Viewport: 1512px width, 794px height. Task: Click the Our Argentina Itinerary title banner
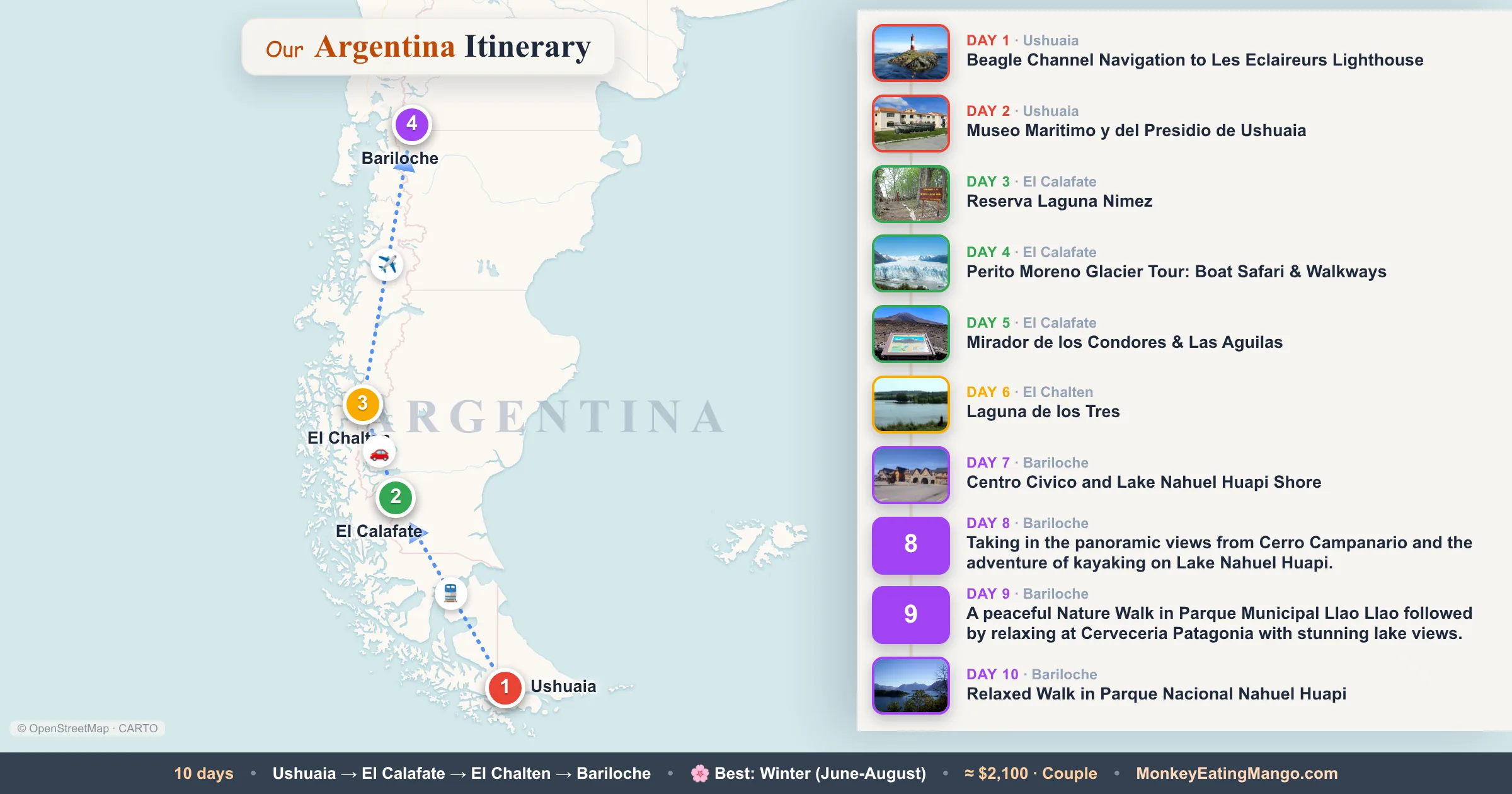tap(428, 47)
